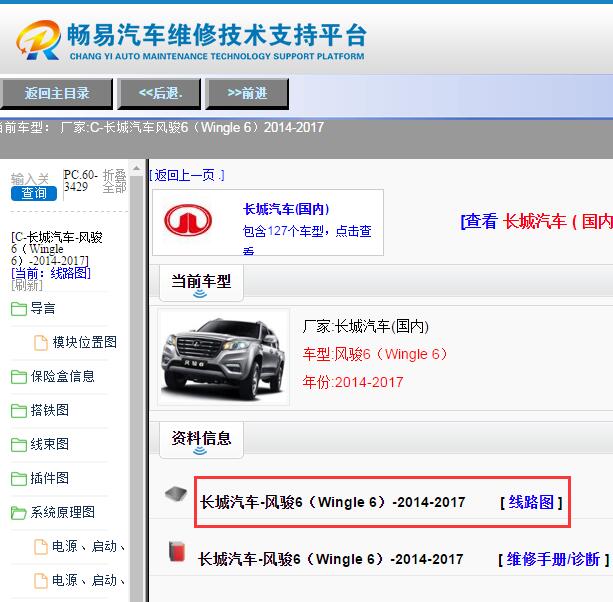Click the <<后退 back button
613x602 pixels.
pyautogui.click(x=160, y=93)
